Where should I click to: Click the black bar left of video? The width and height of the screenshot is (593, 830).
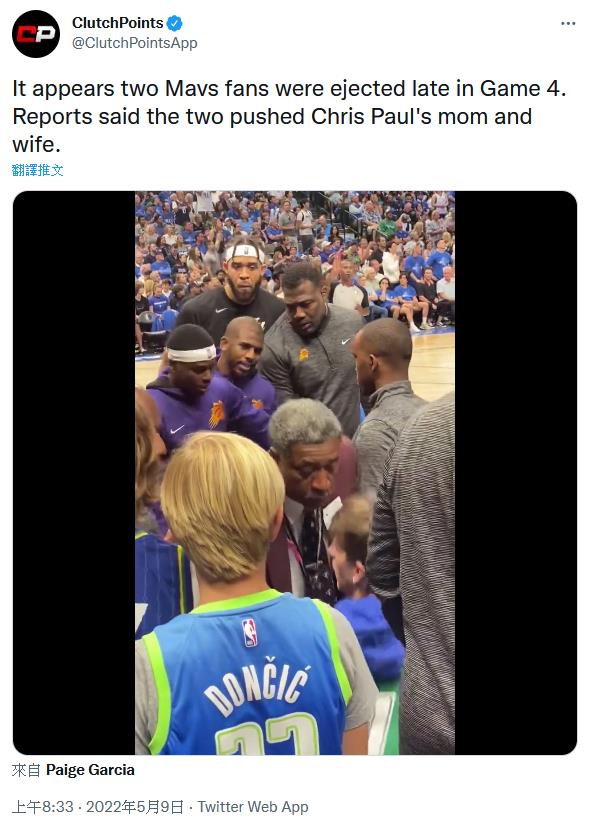(74, 473)
